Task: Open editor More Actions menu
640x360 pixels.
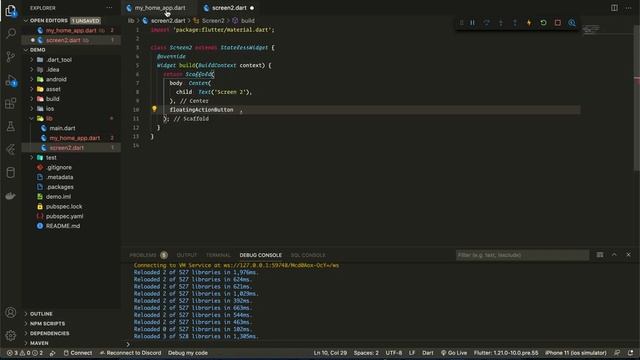Action: click(629, 8)
